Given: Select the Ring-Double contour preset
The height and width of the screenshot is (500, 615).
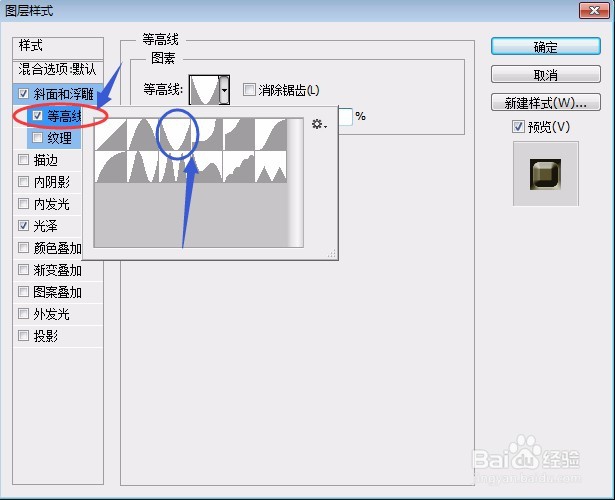Looking at the screenshot, I should 175,167.
